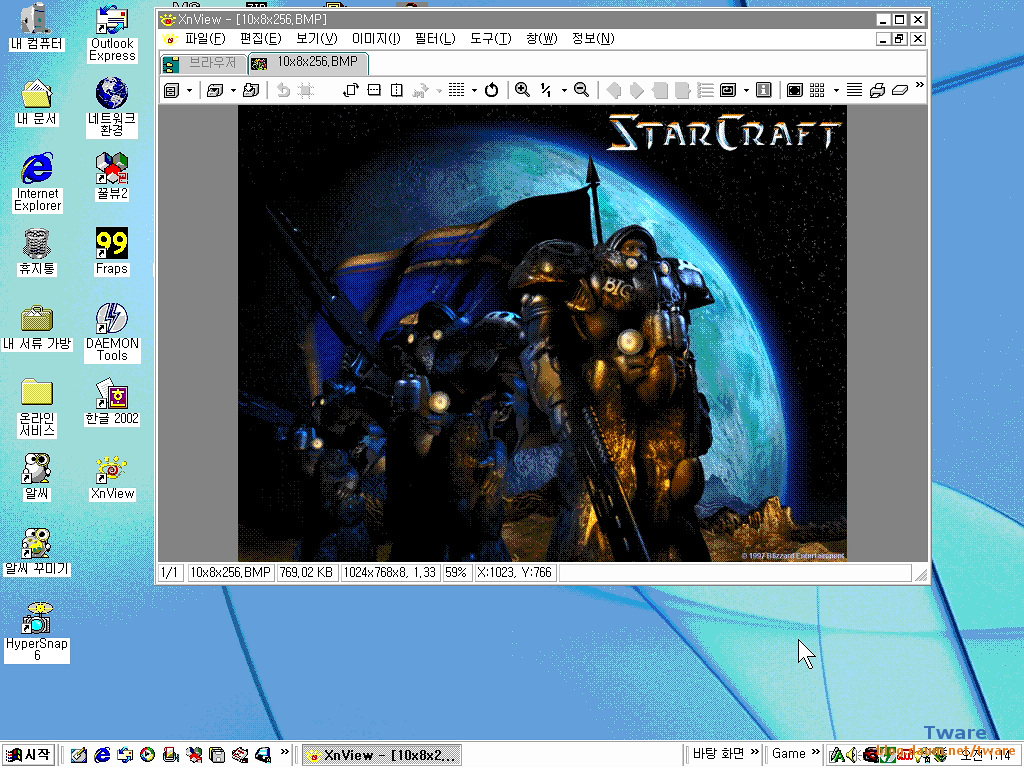The width and height of the screenshot is (1024, 768).
Task: Select the 네트워크 환경 desktop icon
Action: coord(112,107)
